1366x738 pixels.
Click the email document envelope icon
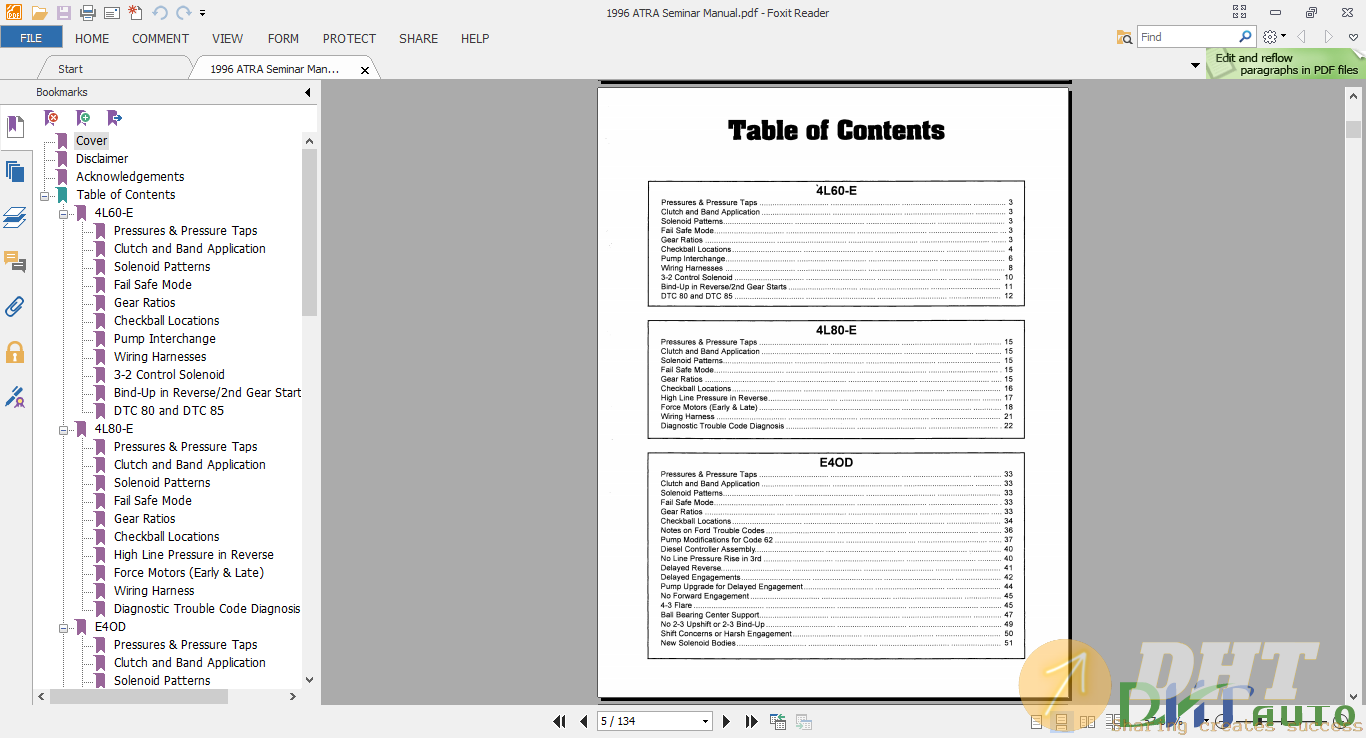coord(111,13)
